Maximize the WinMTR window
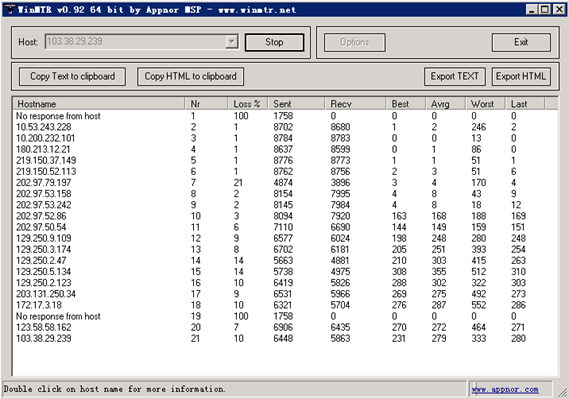Image resolution: width=569 pixels, height=399 pixels. (545, 9)
